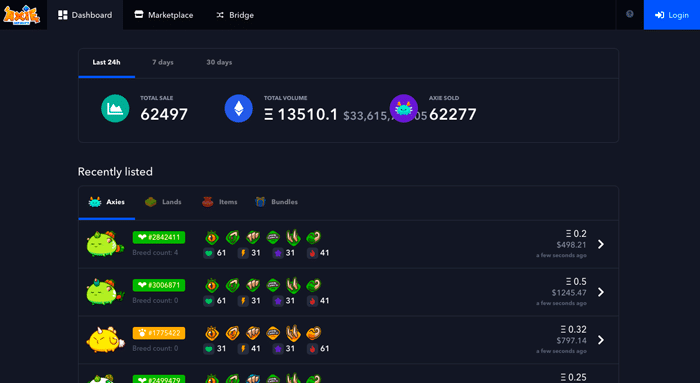Viewport: 700px width, 383px height.
Task: Switch to the Items listing tab
Action: point(219,202)
